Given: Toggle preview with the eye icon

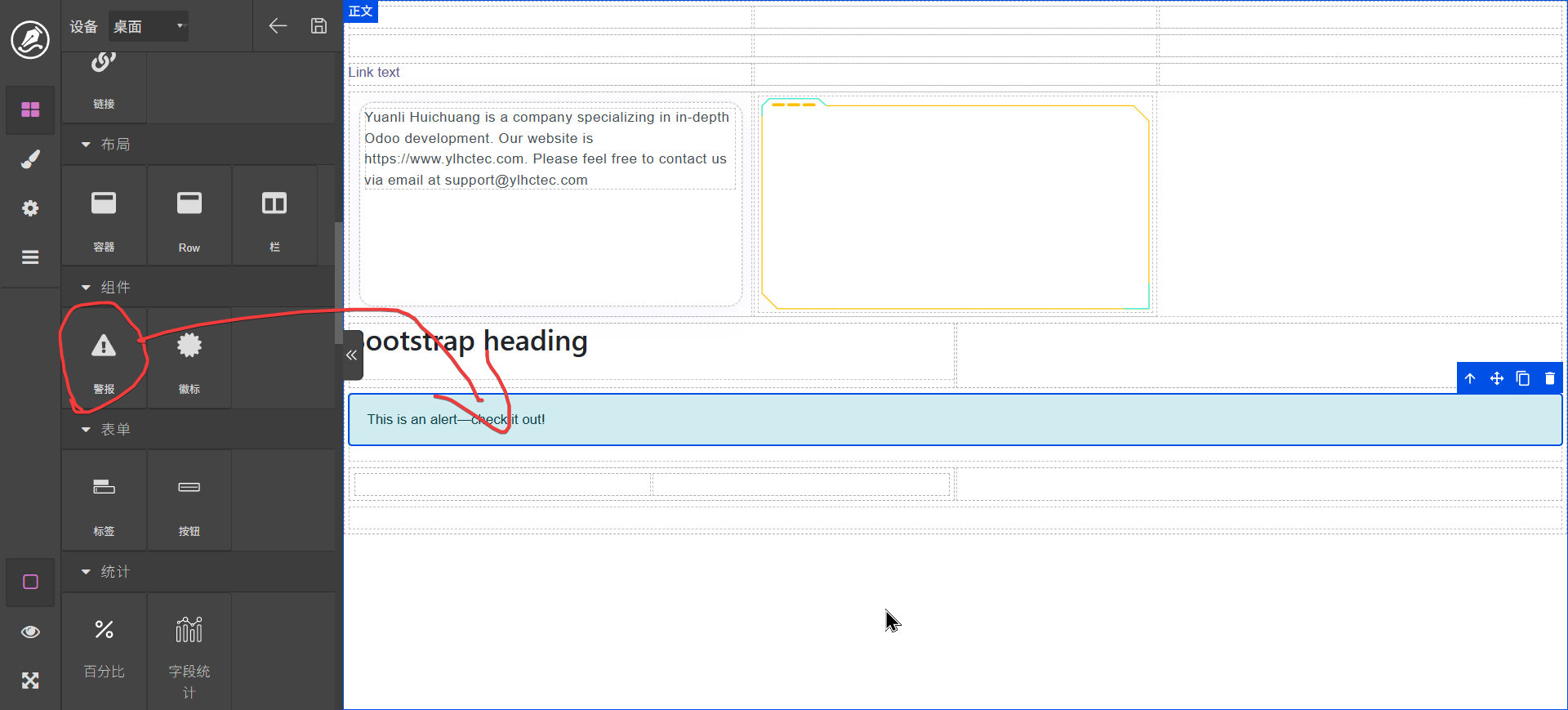Looking at the screenshot, I should pos(30,632).
